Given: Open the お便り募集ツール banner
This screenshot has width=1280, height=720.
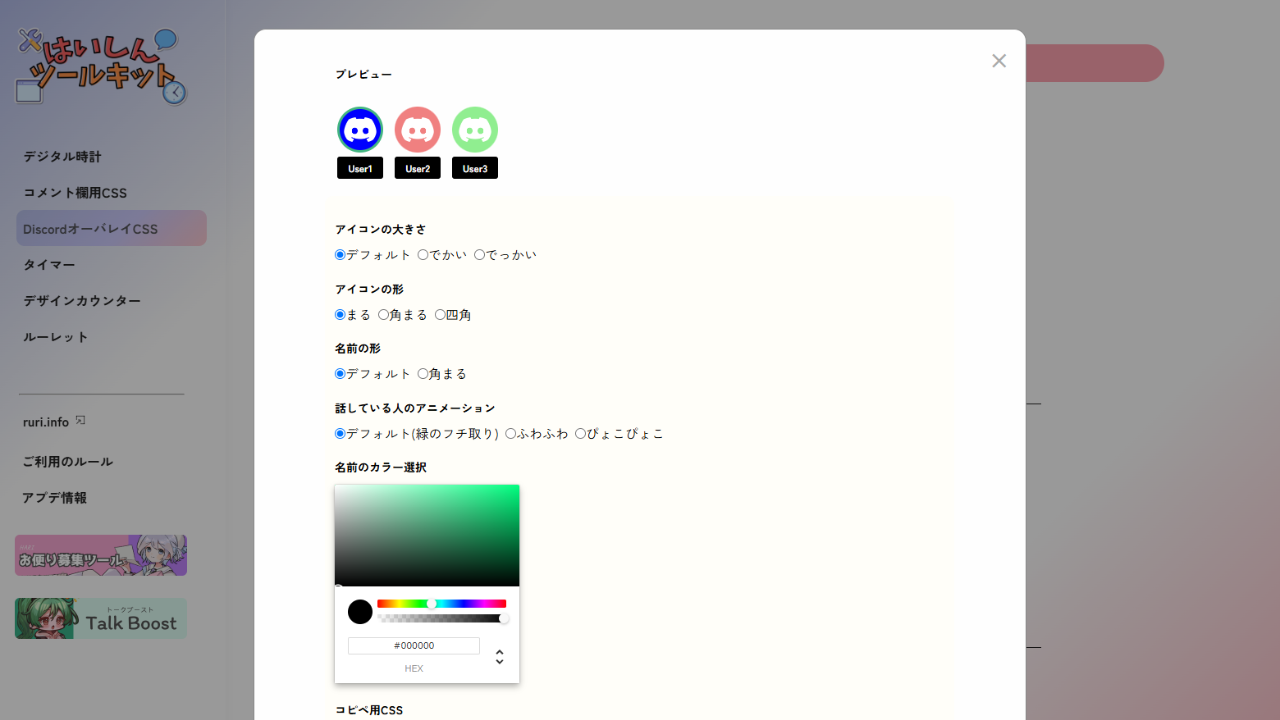Looking at the screenshot, I should pyautogui.click(x=100, y=555).
